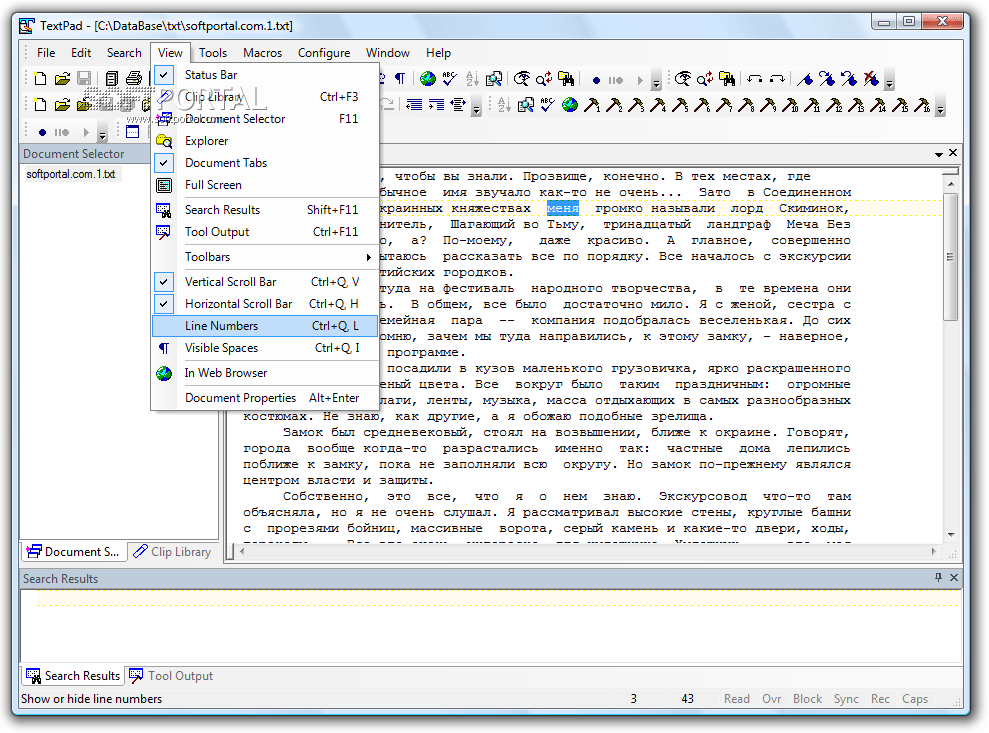Click the highlighted word меня in editor
Viewport: 989px width, 733px height.
563,209
